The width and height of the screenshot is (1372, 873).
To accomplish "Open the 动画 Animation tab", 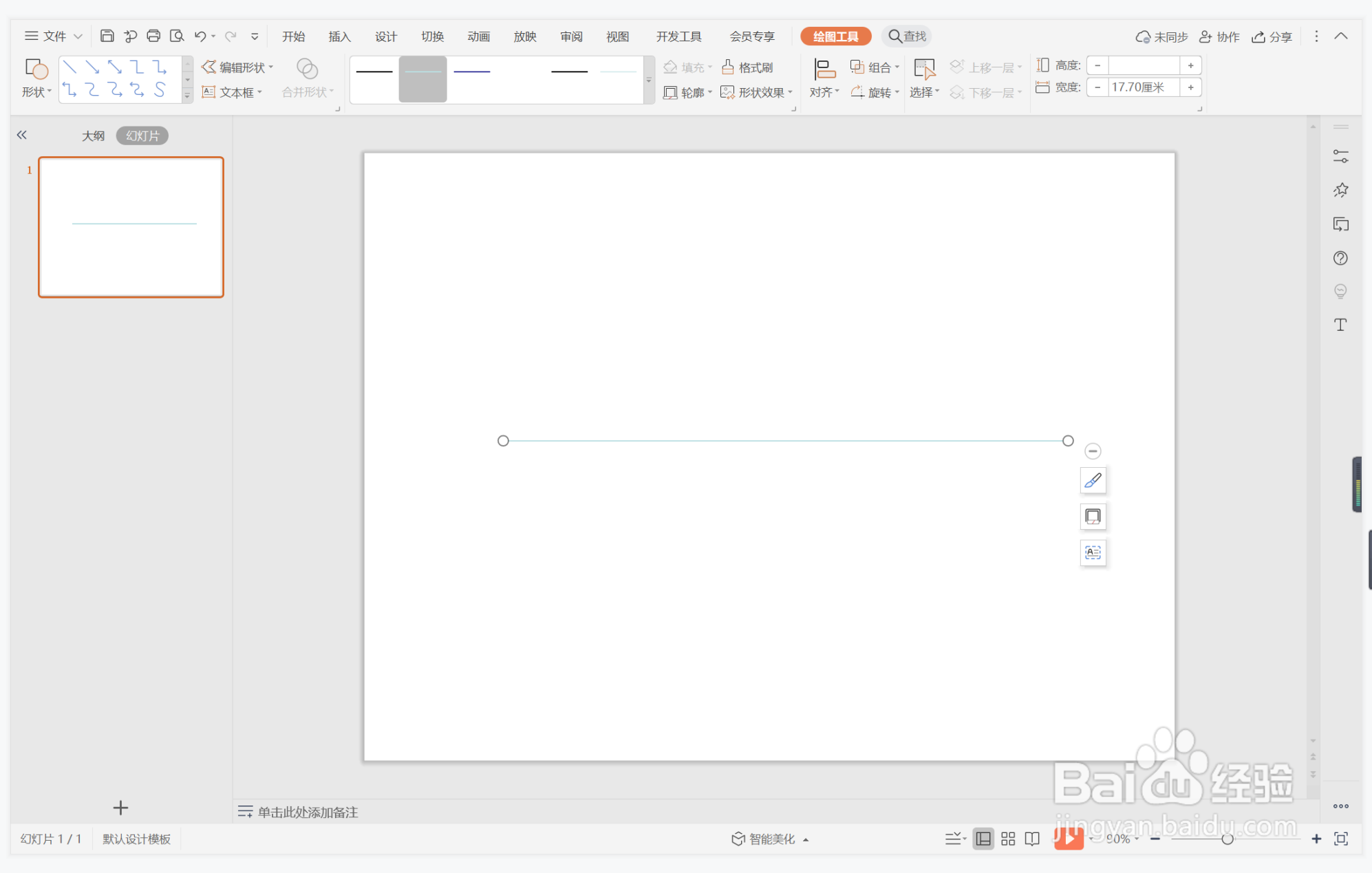I will click(478, 36).
